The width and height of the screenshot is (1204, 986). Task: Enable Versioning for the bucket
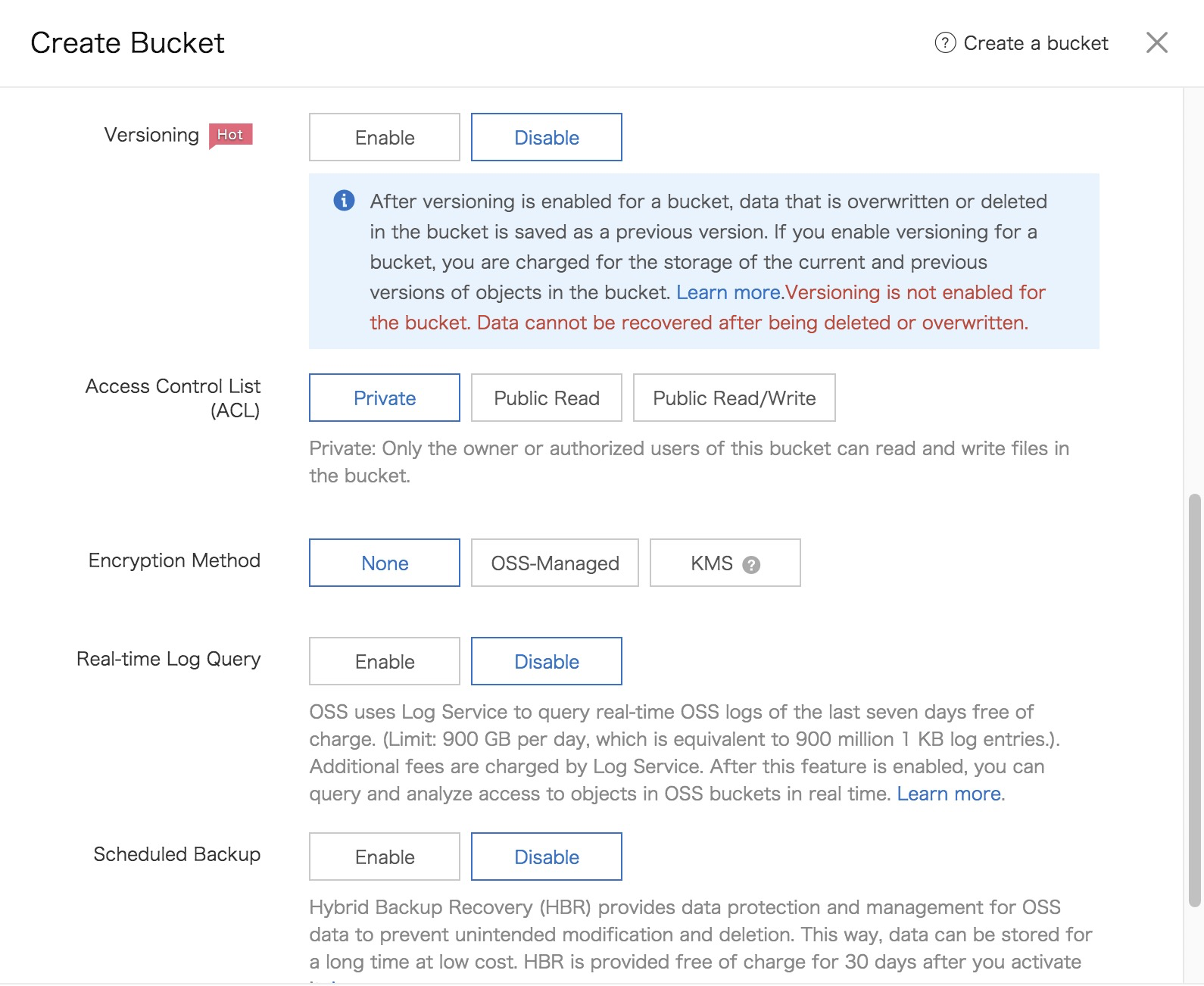(x=384, y=138)
